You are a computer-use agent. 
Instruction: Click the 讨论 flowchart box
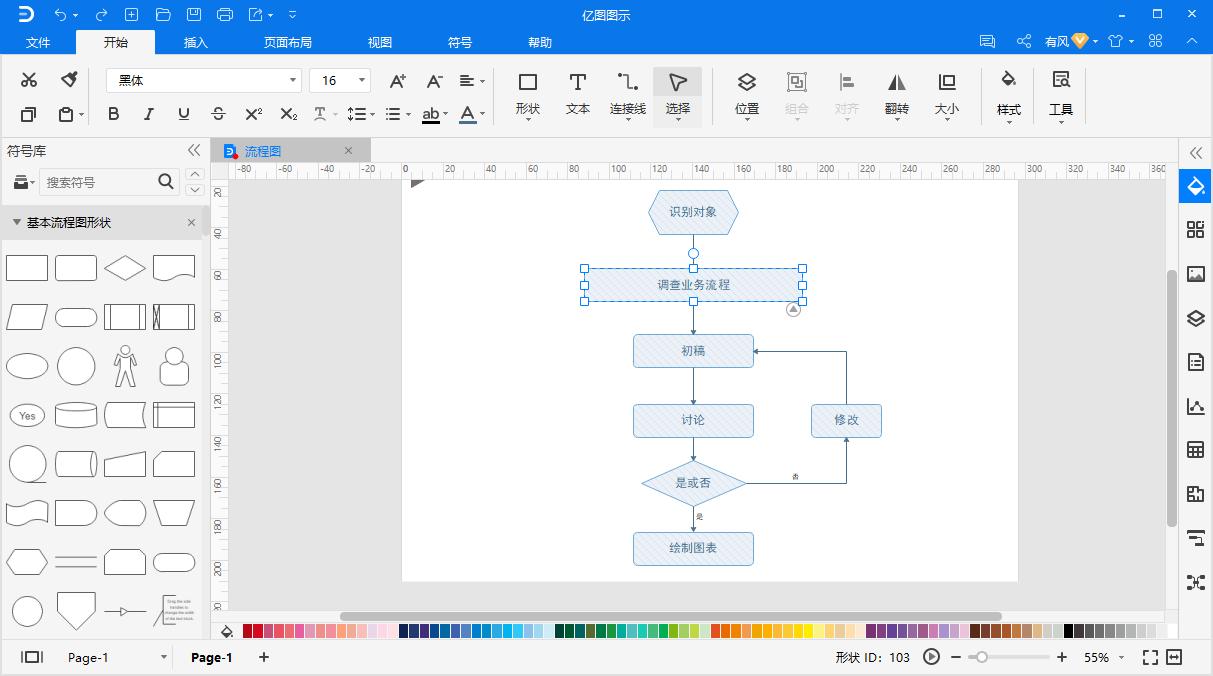coord(693,420)
